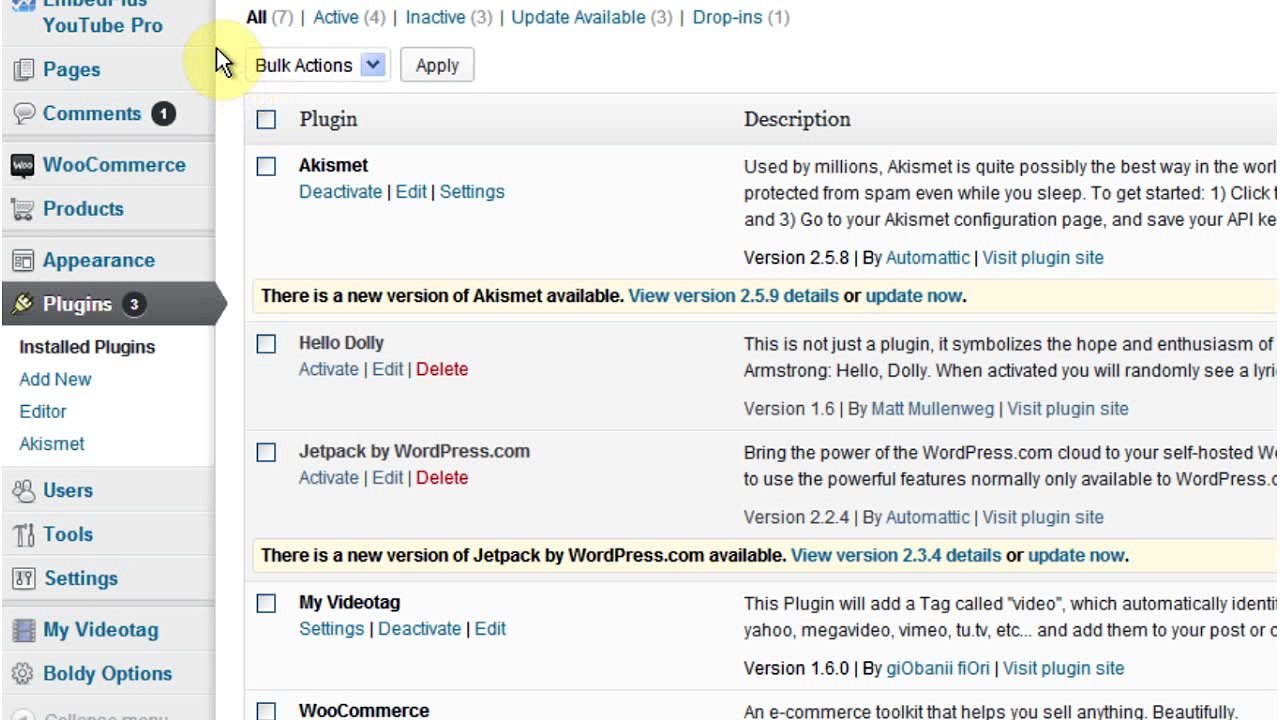Open the My Videotag menu

point(101,631)
